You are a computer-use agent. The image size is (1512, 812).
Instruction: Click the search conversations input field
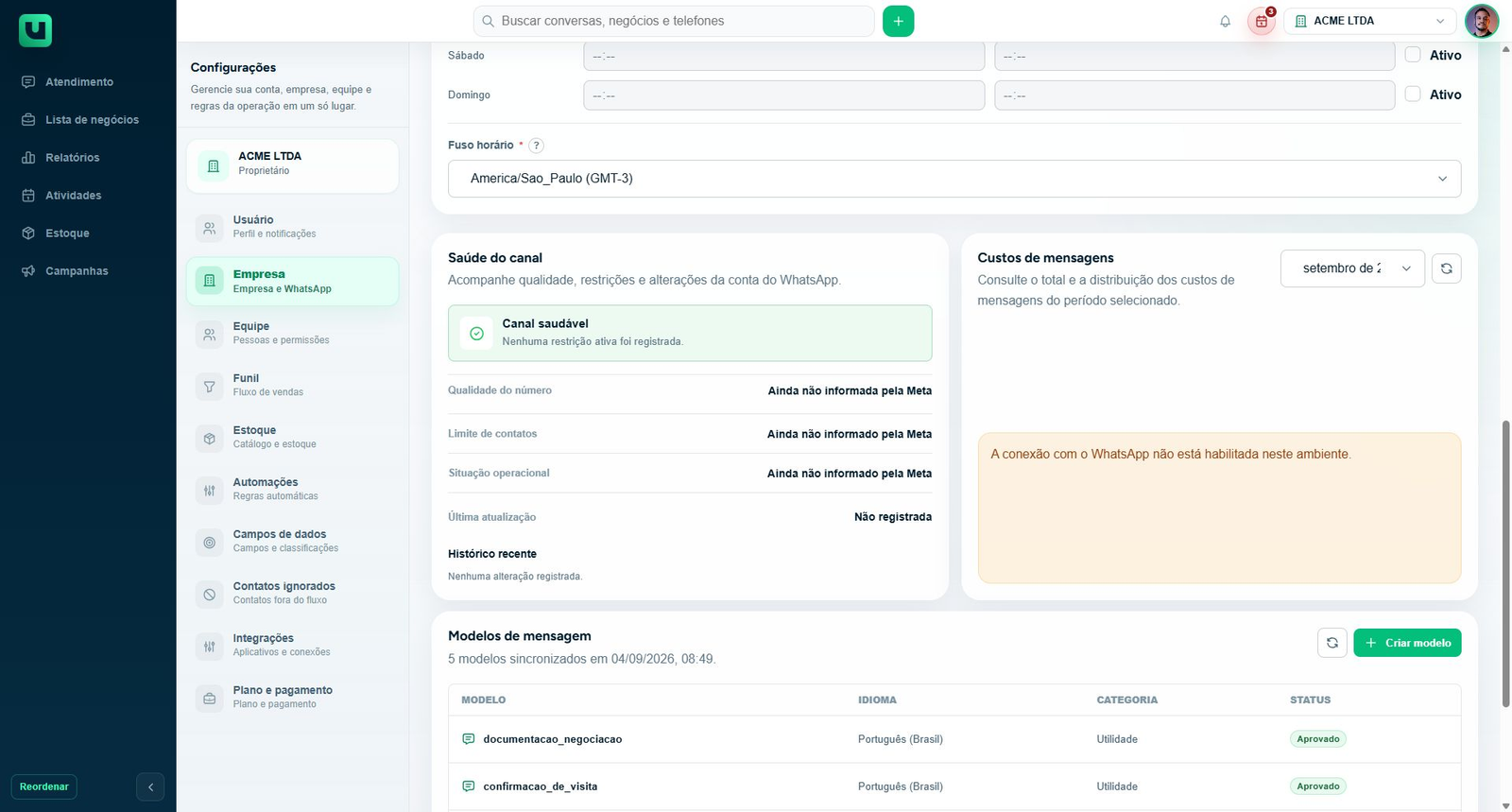tap(673, 21)
